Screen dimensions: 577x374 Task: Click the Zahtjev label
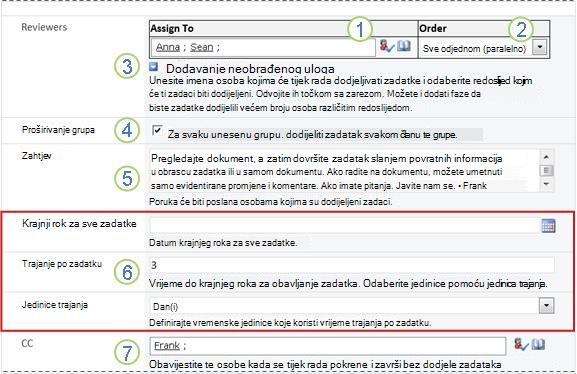36,156
